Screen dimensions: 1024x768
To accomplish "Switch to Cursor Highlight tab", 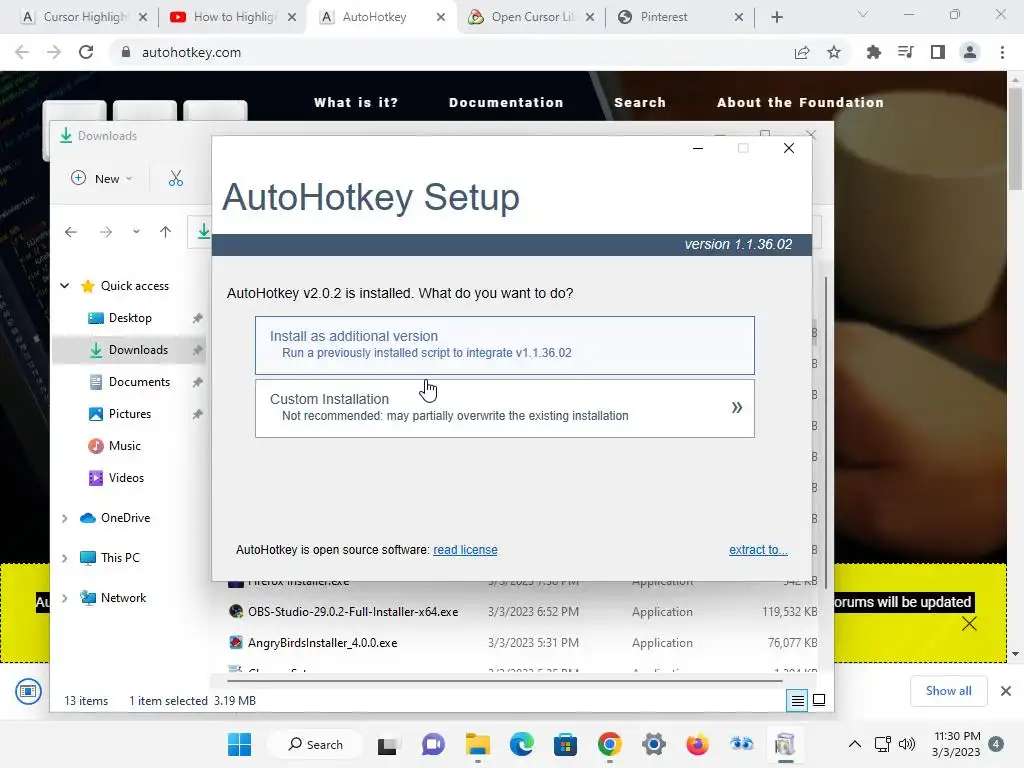I will click(84, 17).
